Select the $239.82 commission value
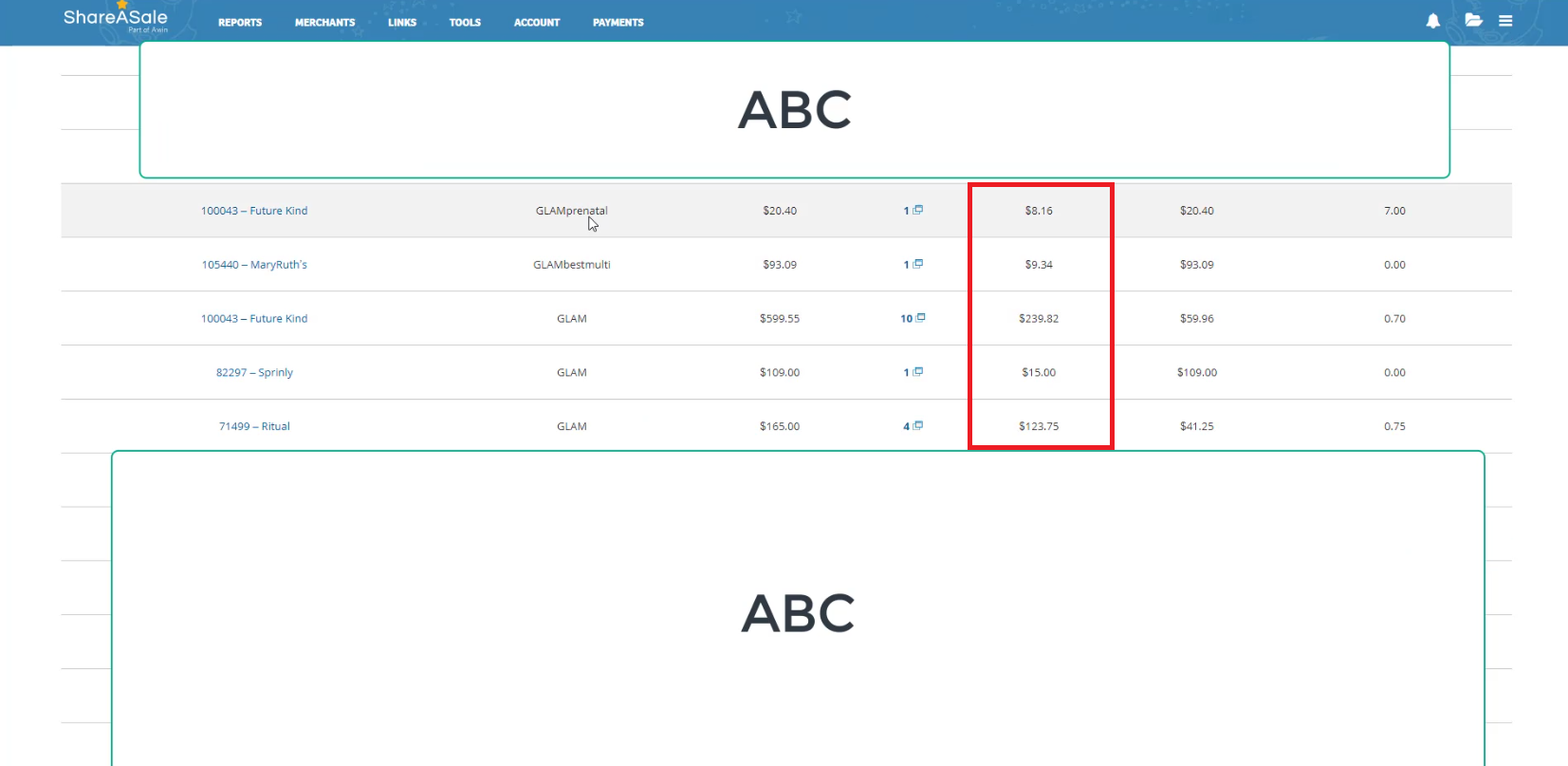The image size is (1568, 766). [x=1039, y=319]
